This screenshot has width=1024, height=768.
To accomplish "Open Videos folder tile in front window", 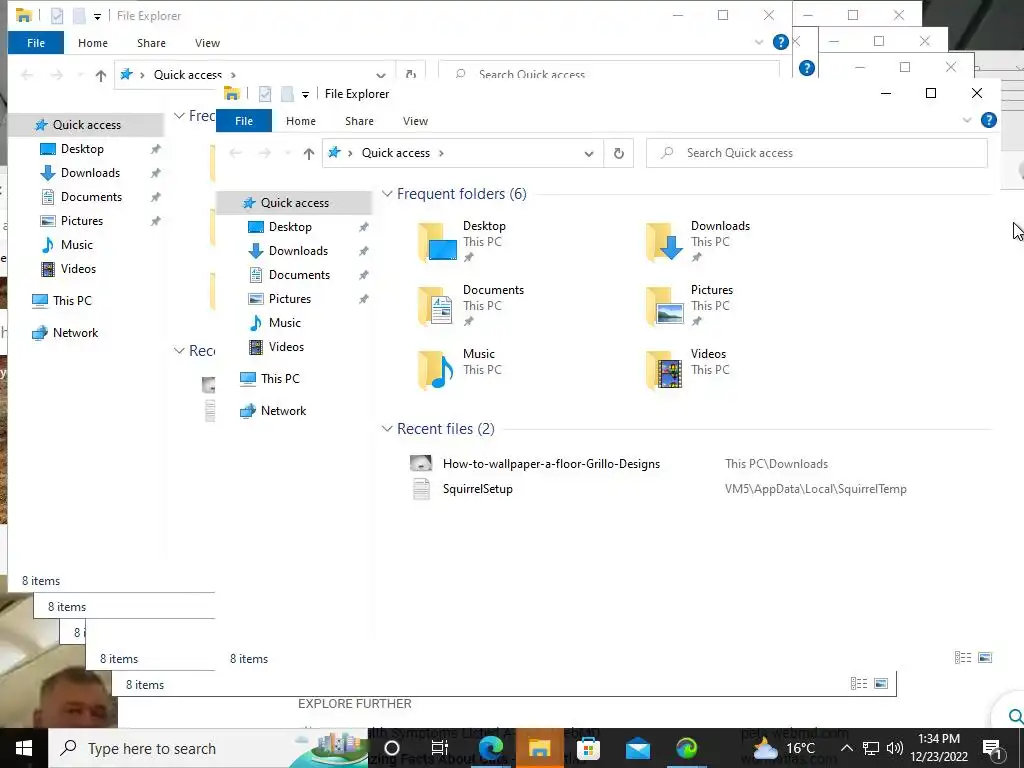I will [x=686, y=370].
